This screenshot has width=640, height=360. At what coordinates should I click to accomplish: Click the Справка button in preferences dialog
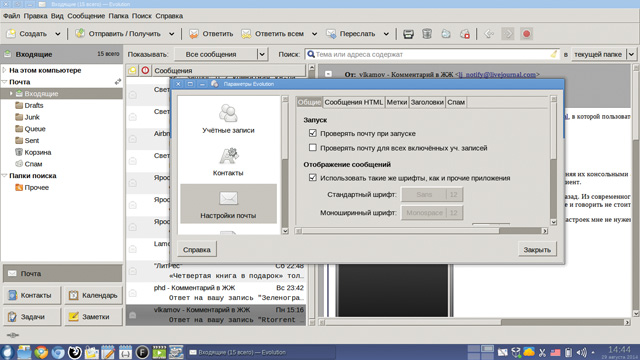197,249
